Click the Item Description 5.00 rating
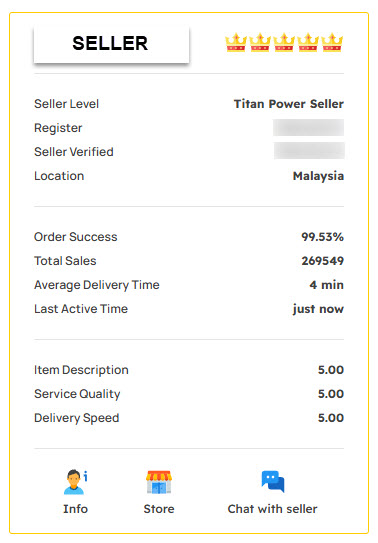 pos(331,370)
